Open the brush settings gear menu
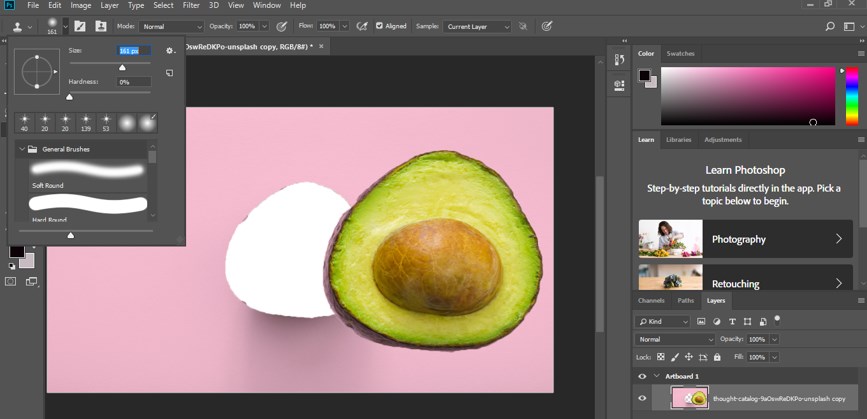 [170, 51]
